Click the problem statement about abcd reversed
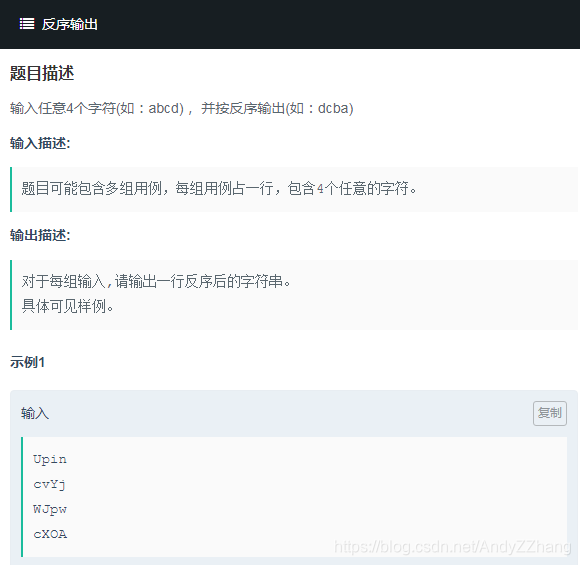Viewport: 580px width, 565px height. point(182,108)
